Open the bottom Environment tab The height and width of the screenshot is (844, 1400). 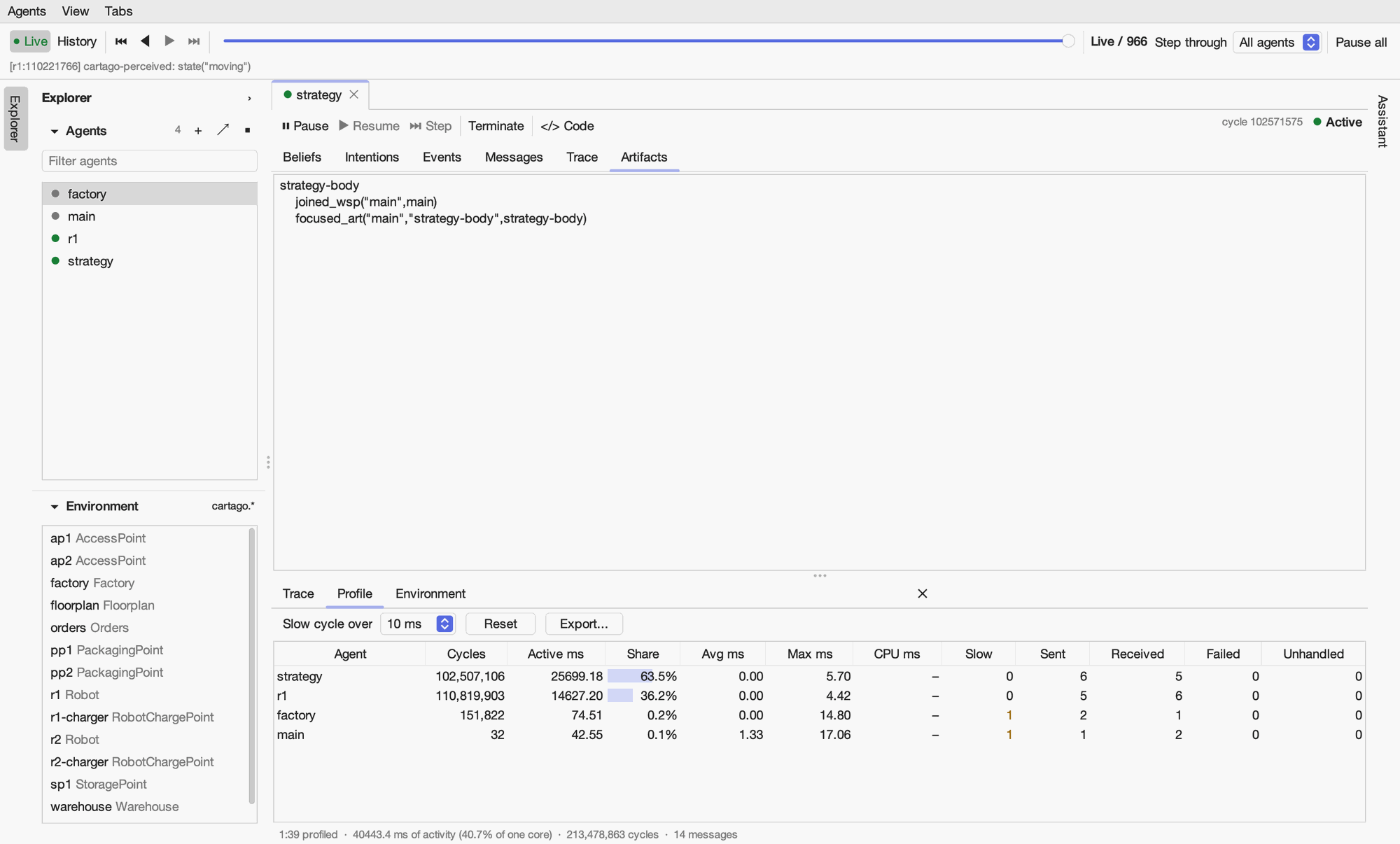430,593
